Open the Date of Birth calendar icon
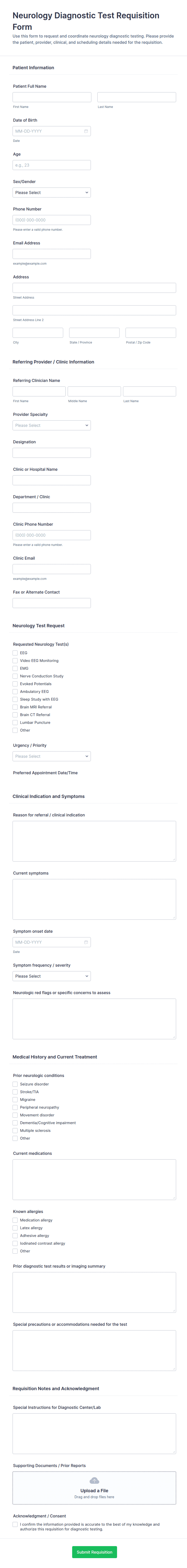 (x=86, y=131)
